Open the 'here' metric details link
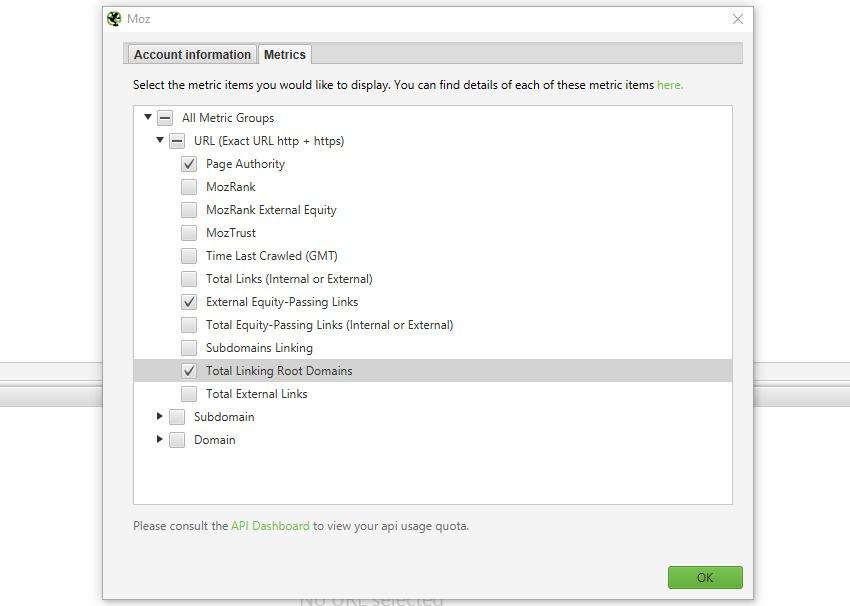This screenshot has height=606, width=850. click(x=669, y=85)
